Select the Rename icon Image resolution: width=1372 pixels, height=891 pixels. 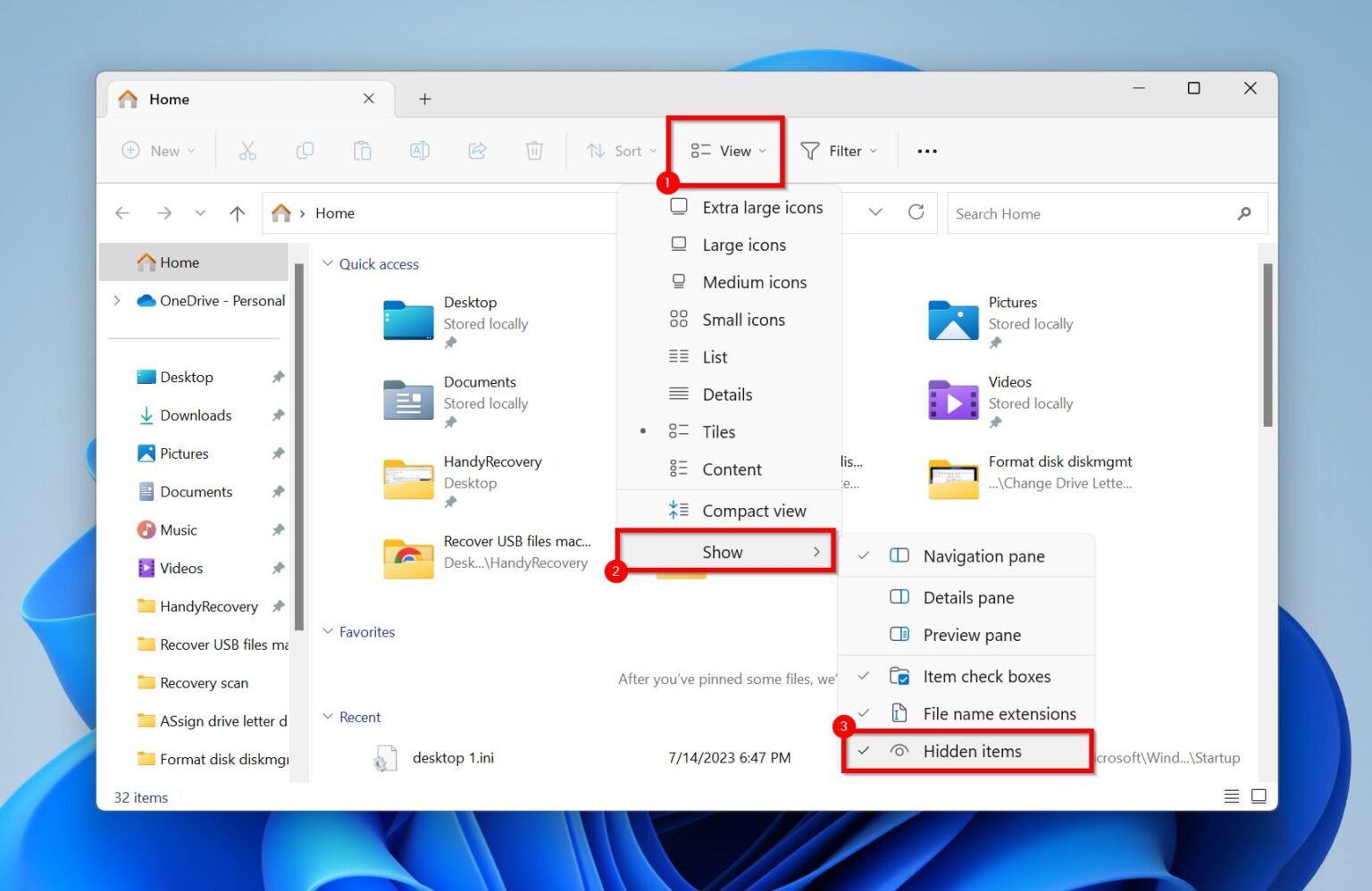point(420,150)
